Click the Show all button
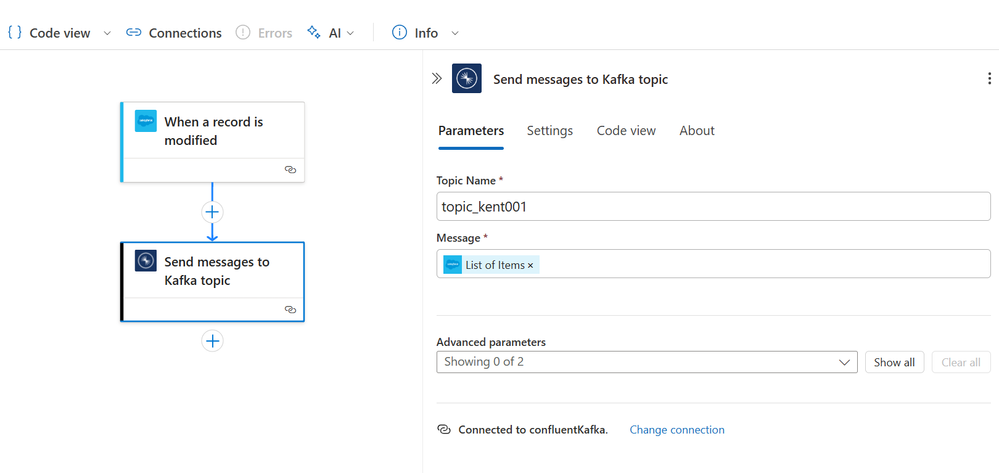Viewport: 999px width, 473px height. [x=894, y=362]
